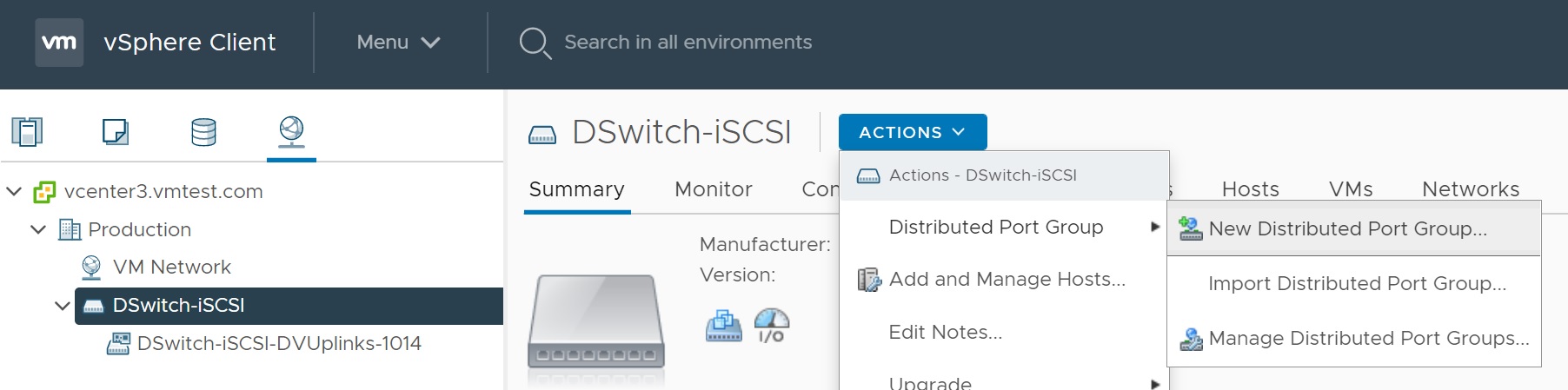Click the VMware vm logo
1568x390 pixels.
click(x=59, y=43)
